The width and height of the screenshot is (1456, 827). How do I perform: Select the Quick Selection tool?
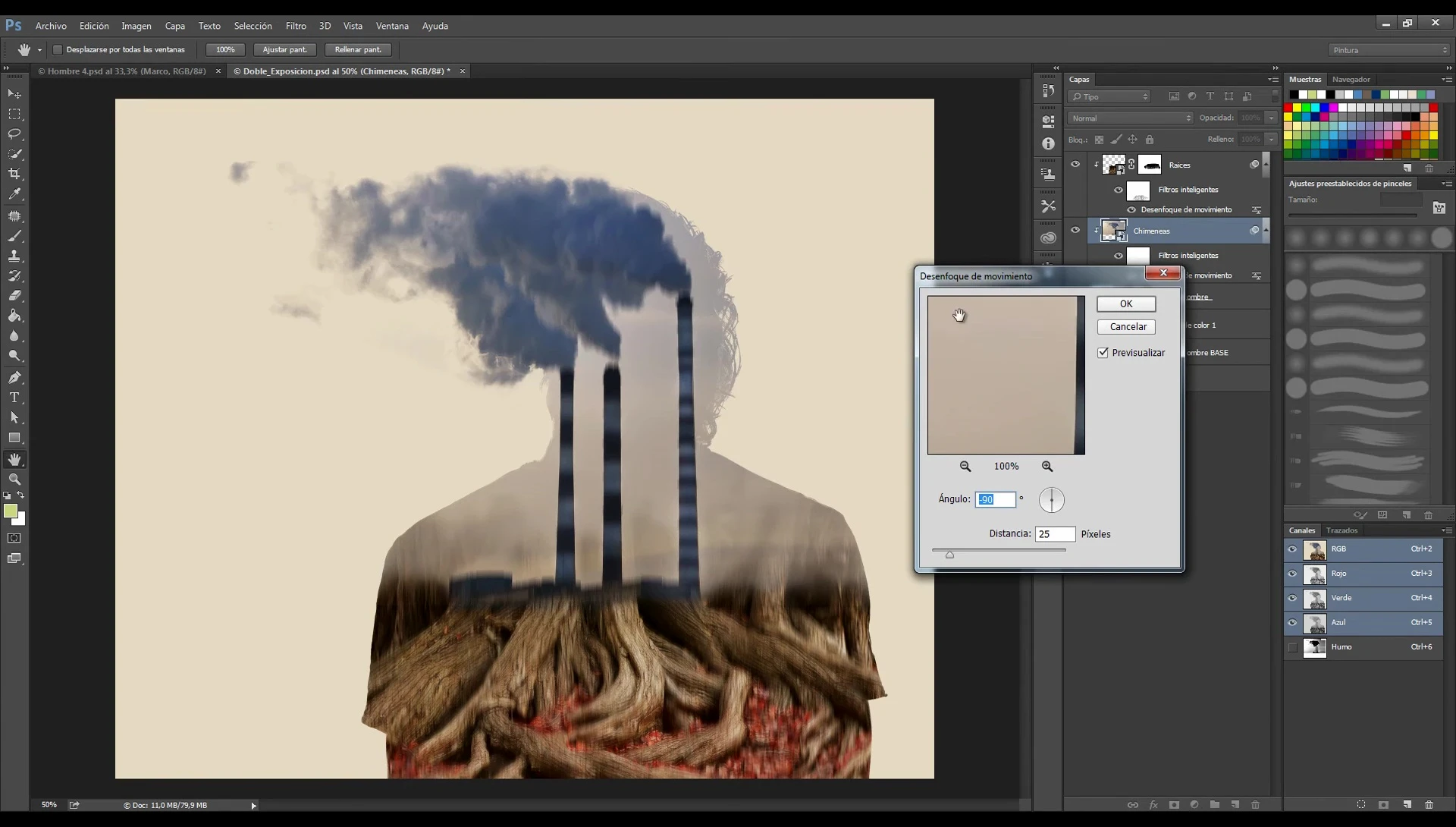pyautogui.click(x=14, y=154)
